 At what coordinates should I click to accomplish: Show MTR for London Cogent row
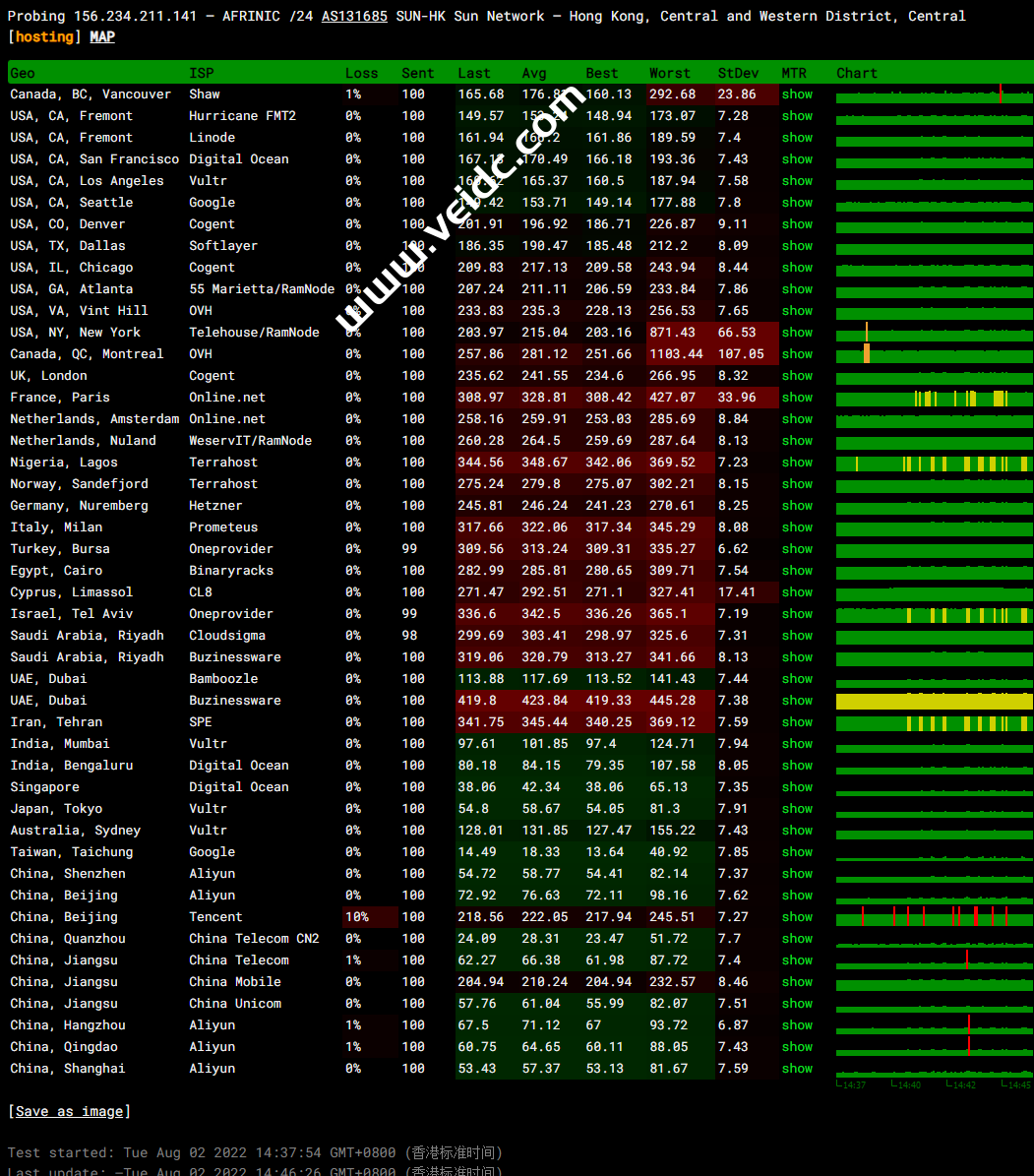pyautogui.click(x=797, y=376)
